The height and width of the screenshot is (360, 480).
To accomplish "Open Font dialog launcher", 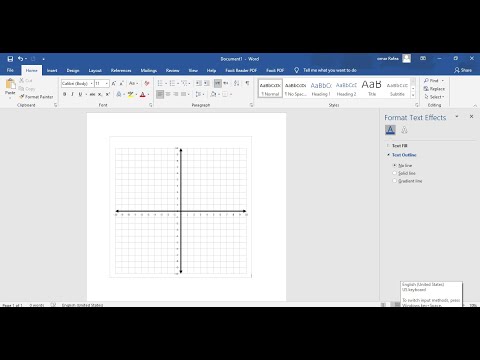I will click(150, 105).
